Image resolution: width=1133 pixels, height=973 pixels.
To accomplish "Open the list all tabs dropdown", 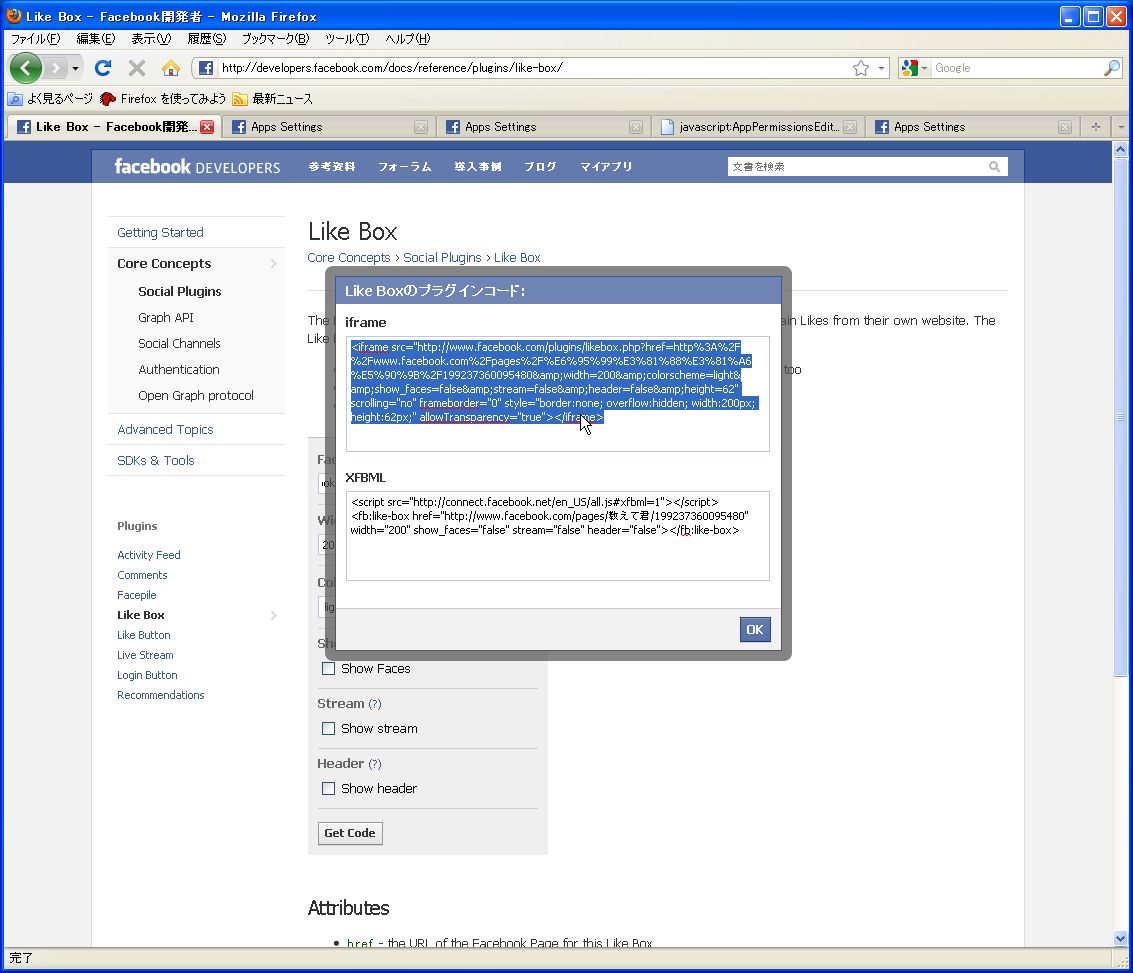I will [1121, 127].
